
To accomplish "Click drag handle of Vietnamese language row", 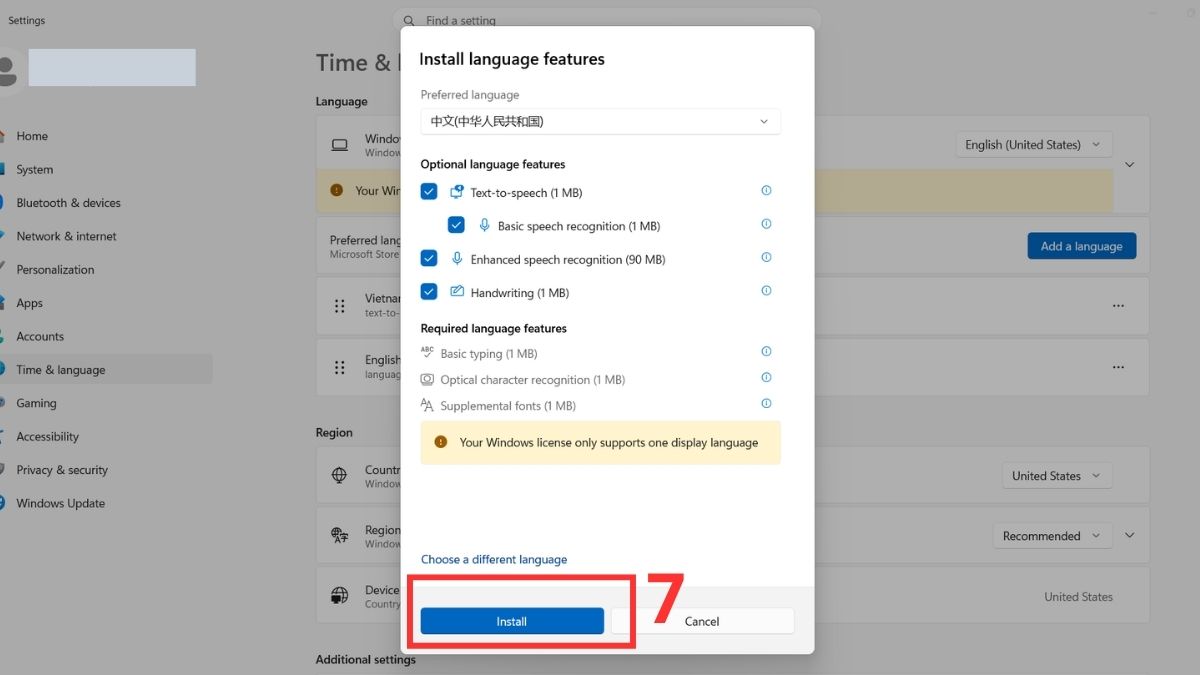I will point(340,306).
